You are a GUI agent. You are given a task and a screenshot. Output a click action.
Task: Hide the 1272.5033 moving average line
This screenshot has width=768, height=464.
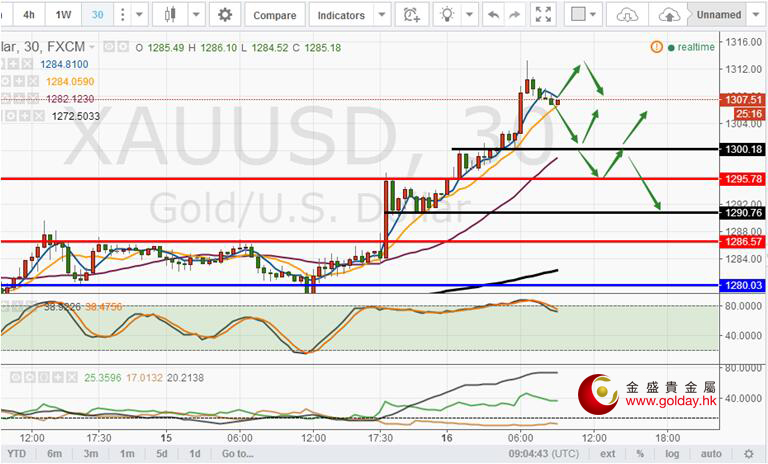pos(3,116)
